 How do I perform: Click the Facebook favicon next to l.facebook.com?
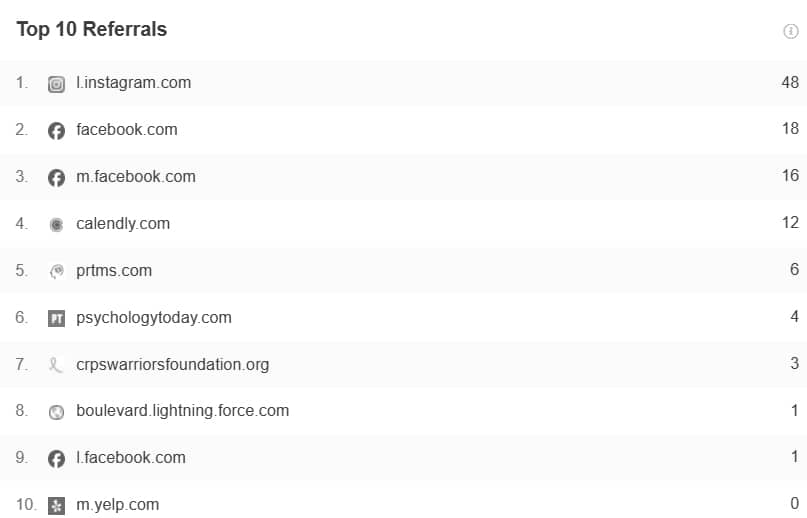pos(56,458)
